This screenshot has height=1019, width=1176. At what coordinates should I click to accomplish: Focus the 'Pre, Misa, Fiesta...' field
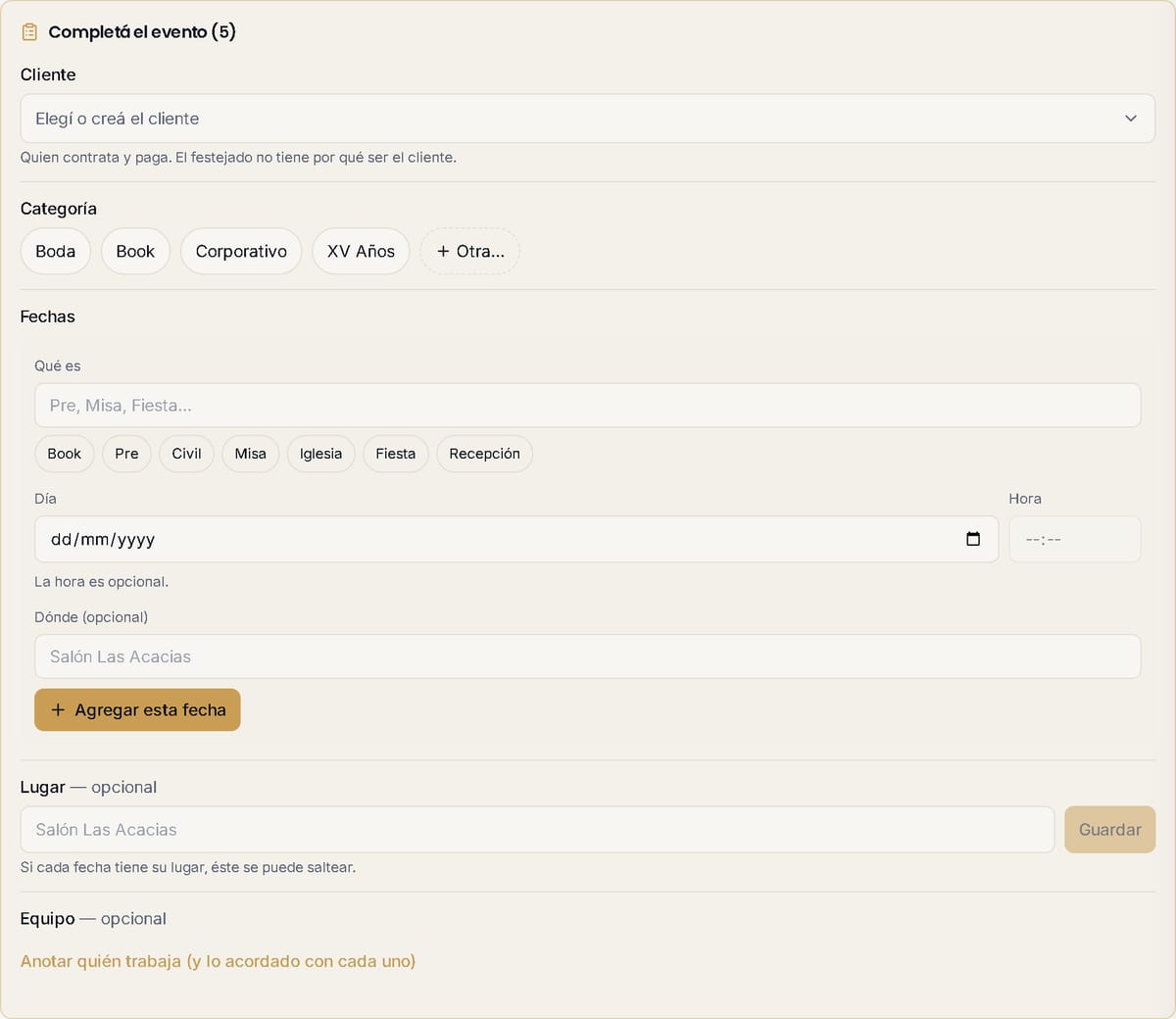(588, 406)
